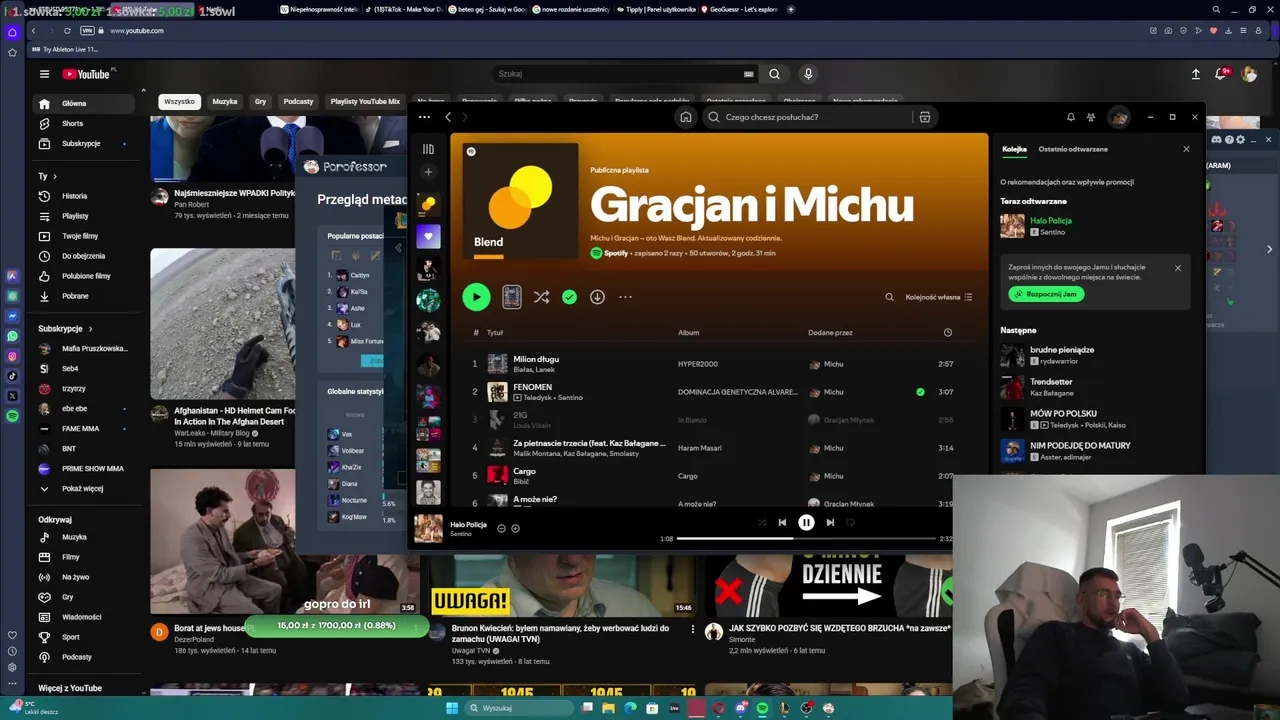
Task: Toggle repeat in Spotify player bar
Action: (x=851, y=522)
